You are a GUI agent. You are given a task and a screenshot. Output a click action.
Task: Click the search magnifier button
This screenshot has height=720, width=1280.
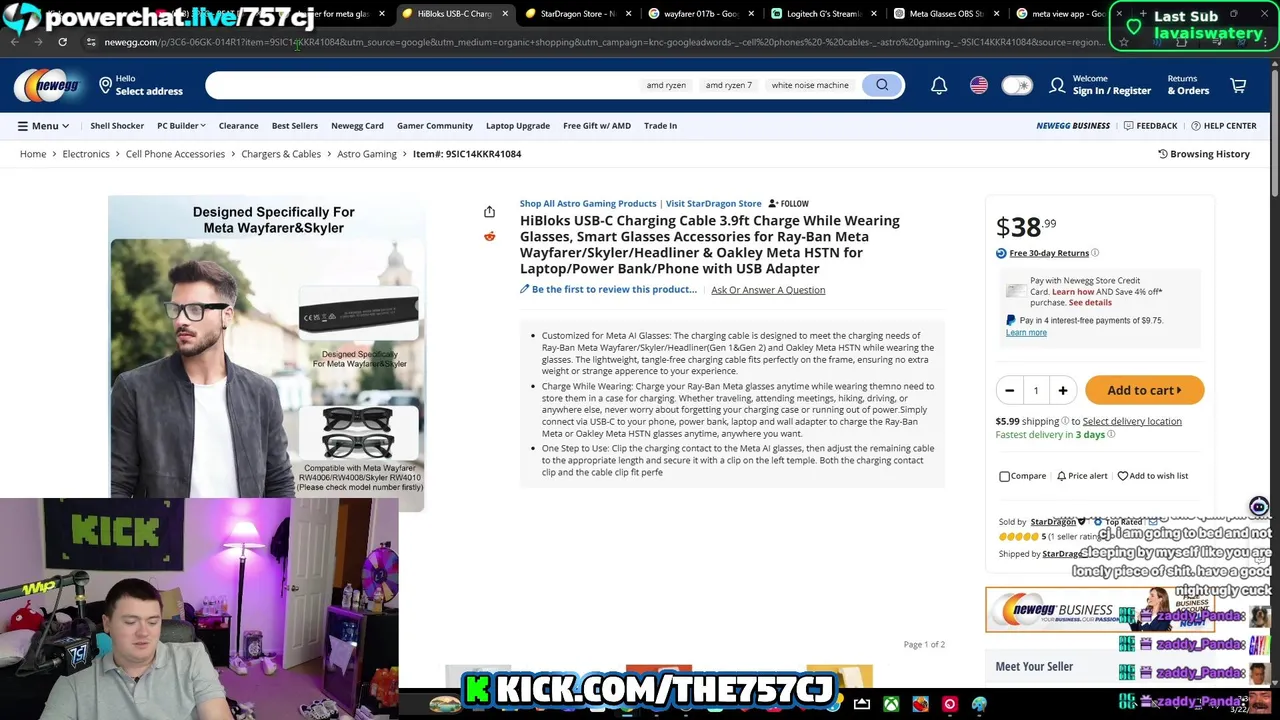coord(882,85)
